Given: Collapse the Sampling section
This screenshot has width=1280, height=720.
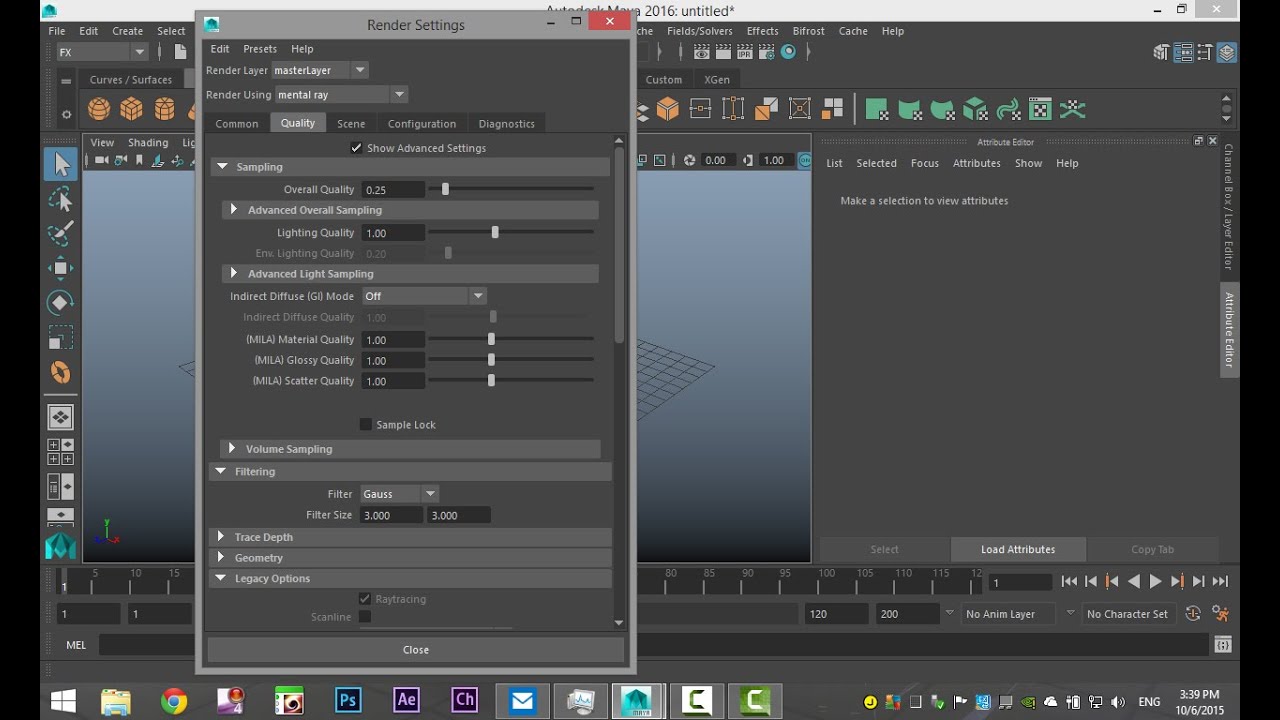Looking at the screenshot, I should [222, 167].
